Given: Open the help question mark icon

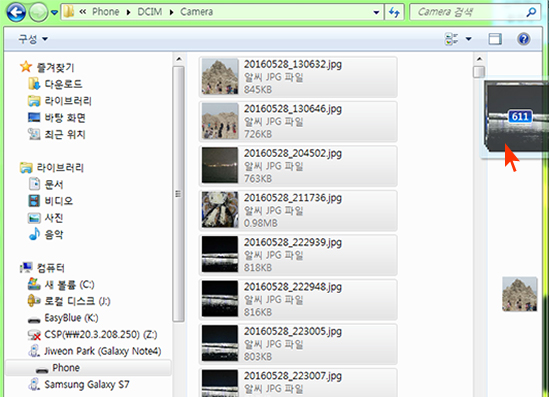Looking at the screenshot, I should (523, 39).
